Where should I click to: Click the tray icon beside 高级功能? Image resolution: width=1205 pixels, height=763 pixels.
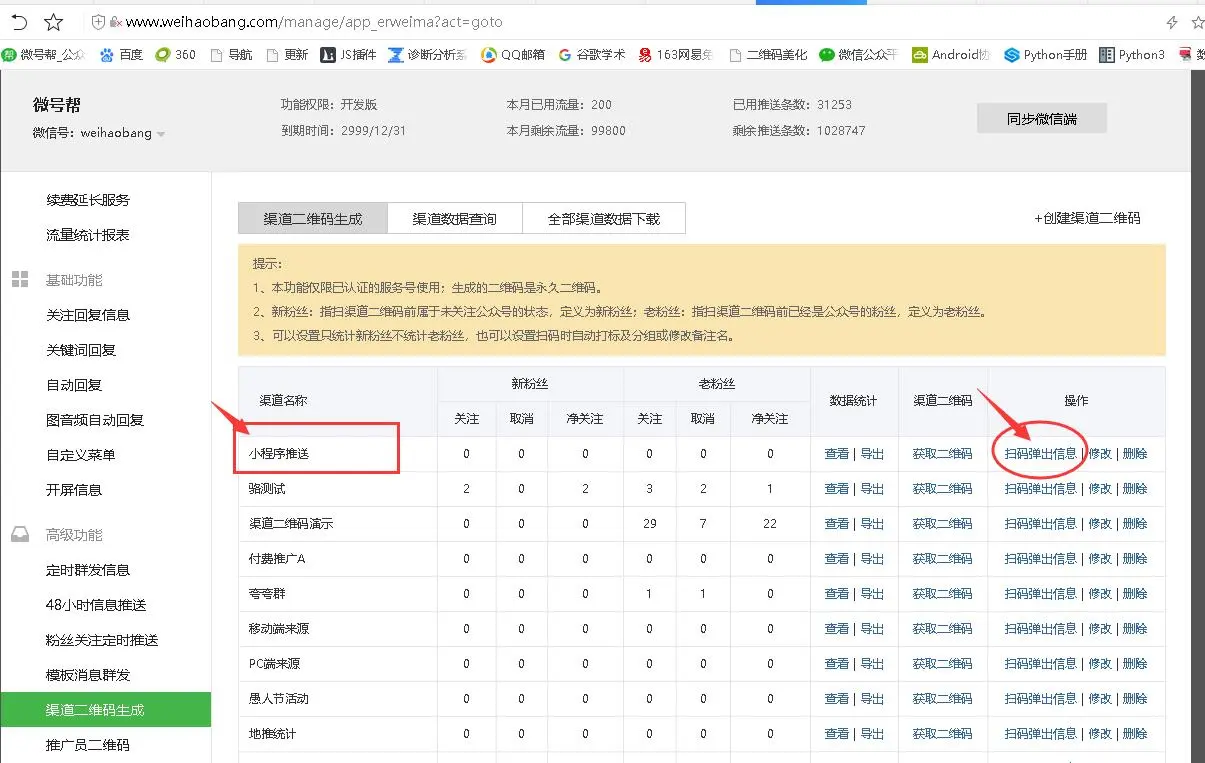[x=20, y=535]
